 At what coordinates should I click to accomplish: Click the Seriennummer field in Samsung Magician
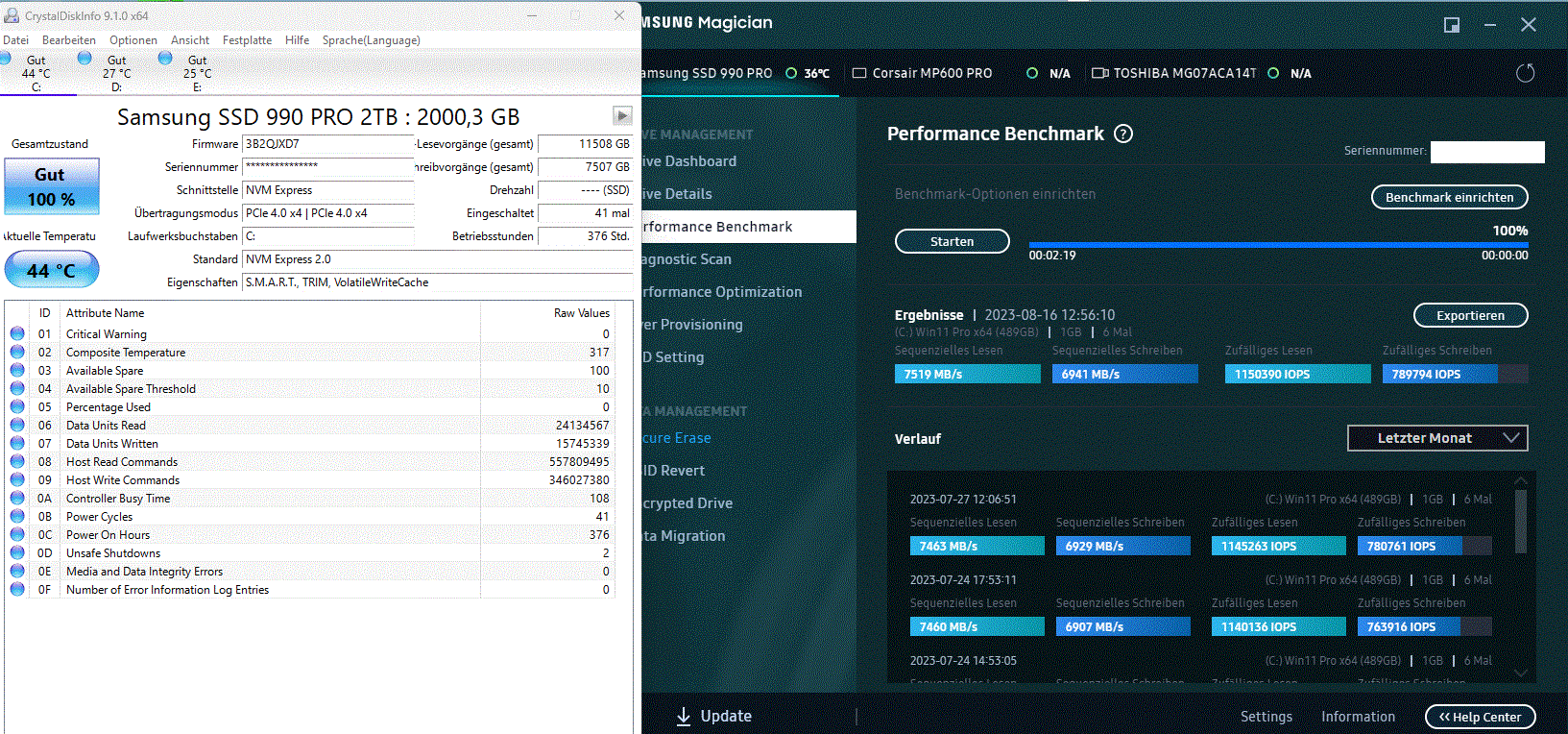1487,152
